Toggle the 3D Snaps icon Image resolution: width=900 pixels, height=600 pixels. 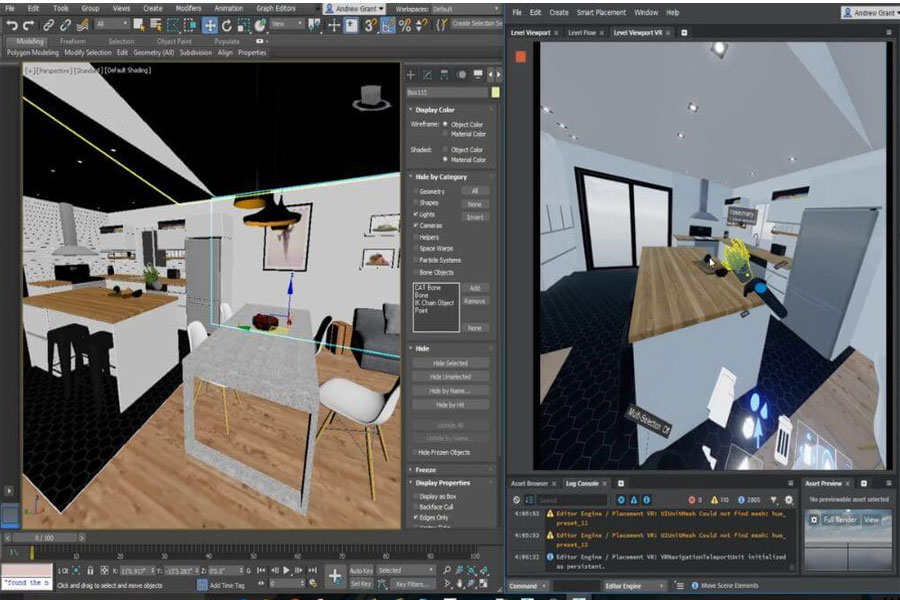370,25
